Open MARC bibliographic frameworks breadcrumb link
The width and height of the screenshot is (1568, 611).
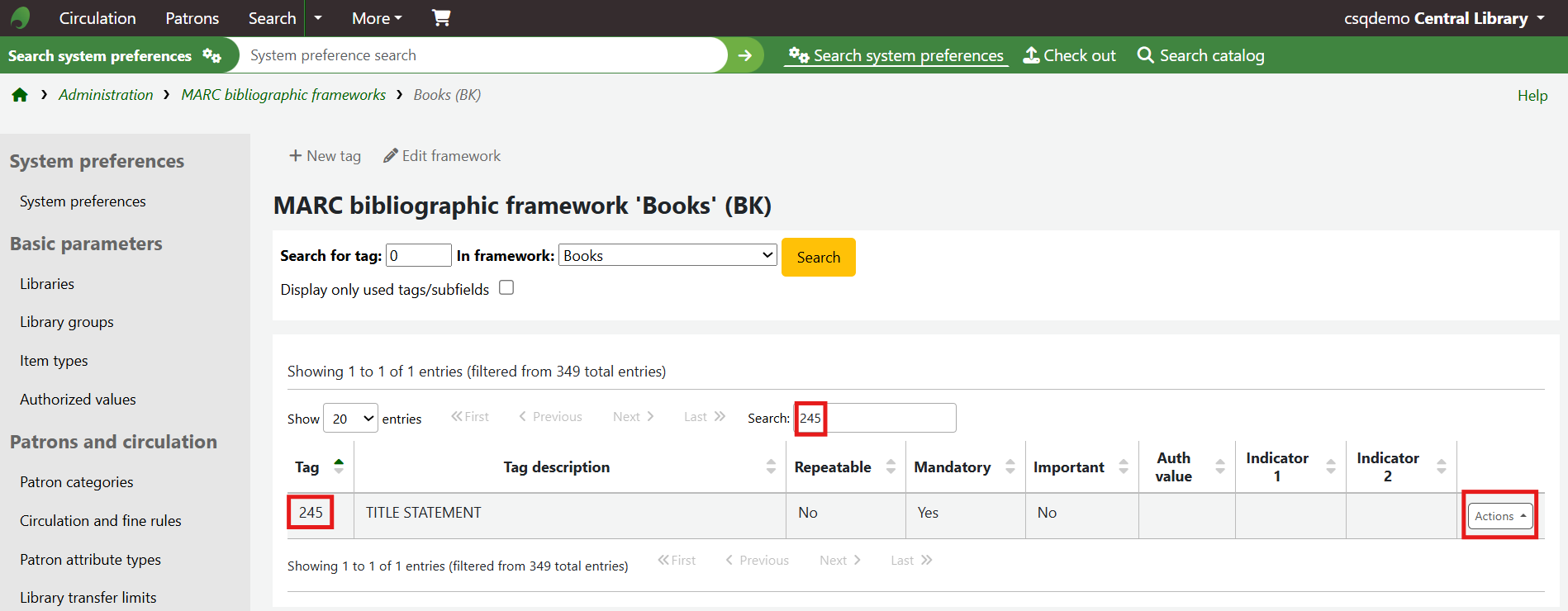[x=283, y=95]
